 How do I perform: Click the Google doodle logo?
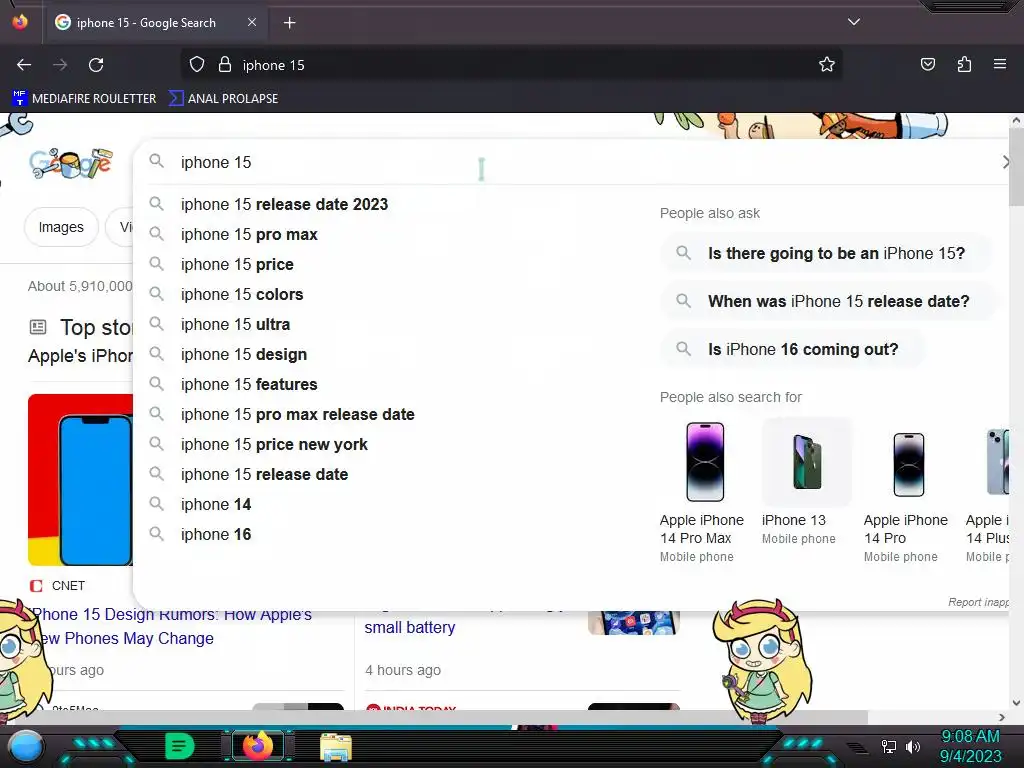tap(71, 163)
